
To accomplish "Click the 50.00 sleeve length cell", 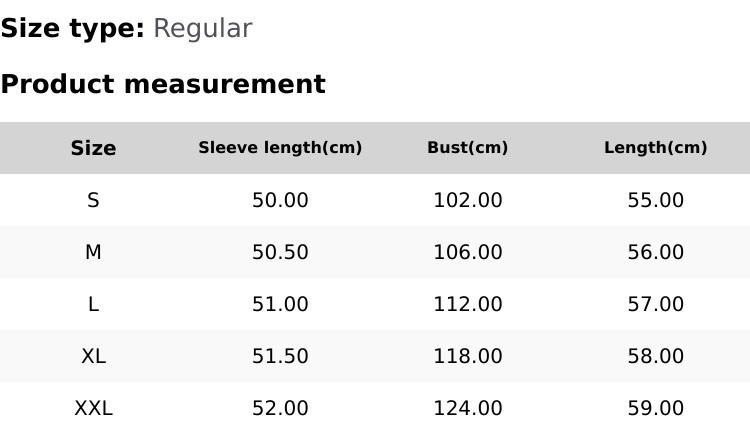I will (x=280, y=200).
